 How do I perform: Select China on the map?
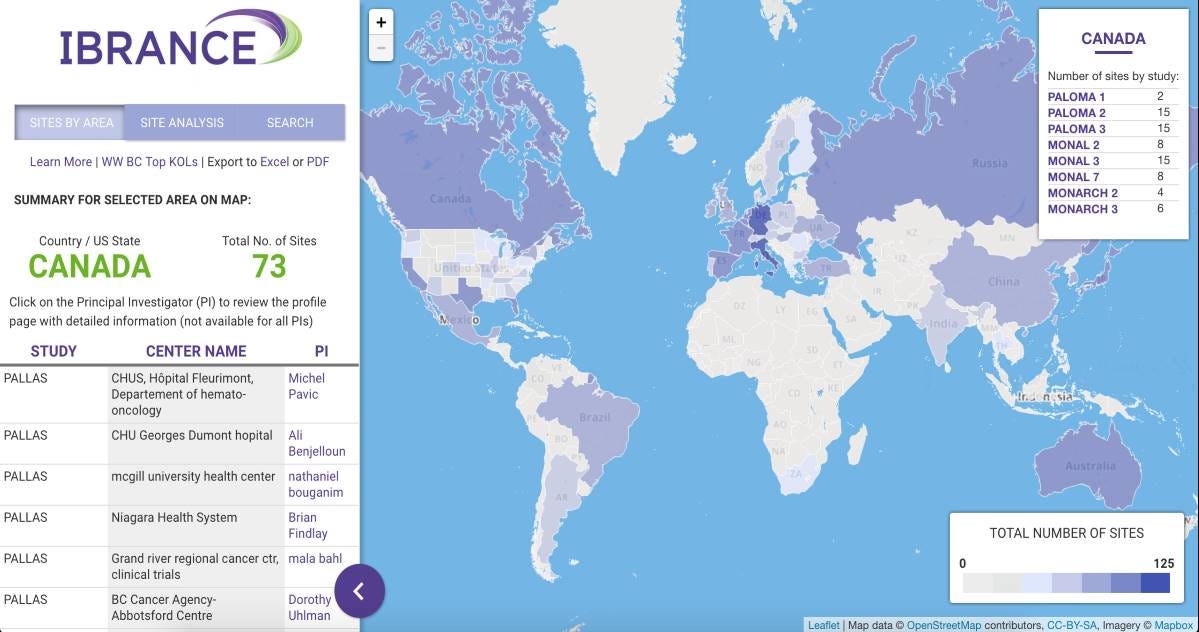click(x=1003, y=281)
